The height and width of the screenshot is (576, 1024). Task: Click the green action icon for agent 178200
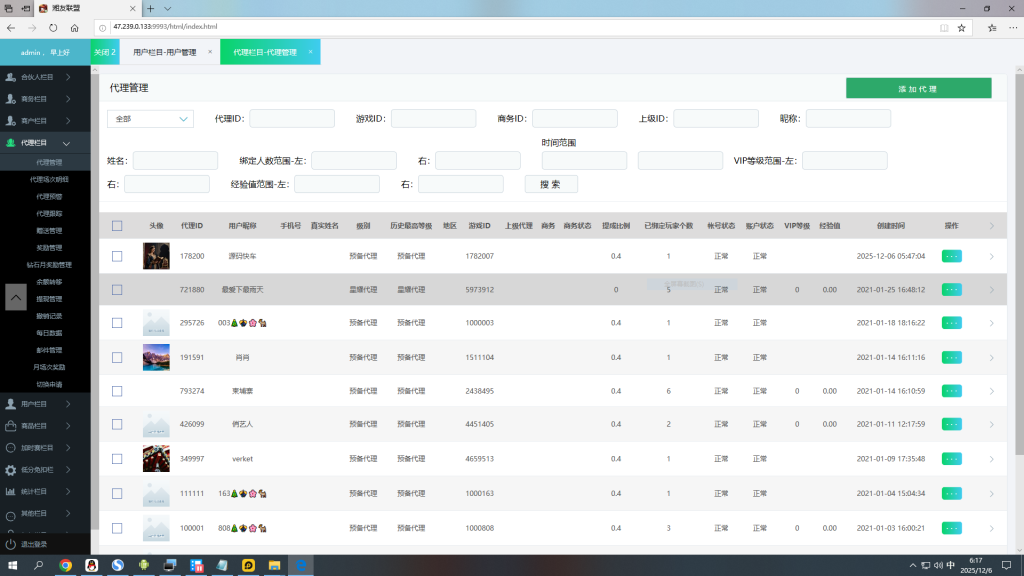pos(951,256)
